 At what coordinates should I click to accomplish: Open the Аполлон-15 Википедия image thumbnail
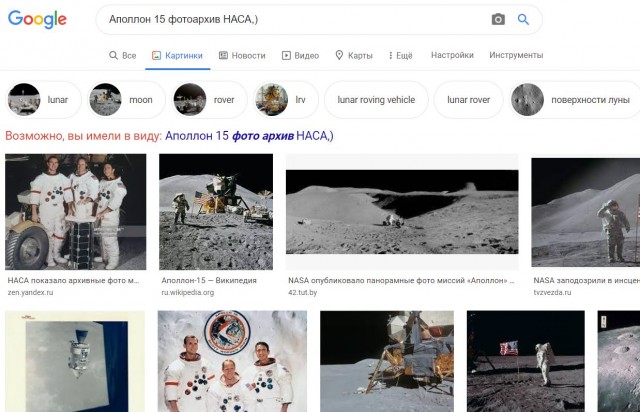tap(216, 212)
